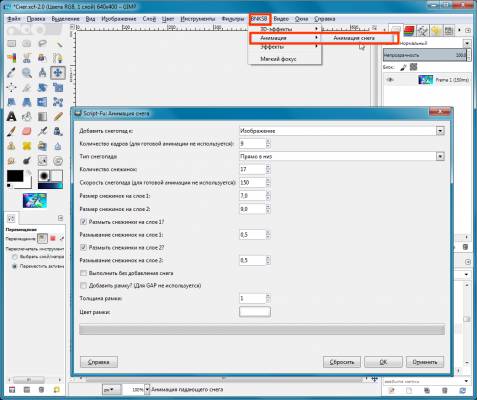477x400 pixels.
Task: Enable 'Добавить рамку?' checkbox
Action: [x=83, y=286]
